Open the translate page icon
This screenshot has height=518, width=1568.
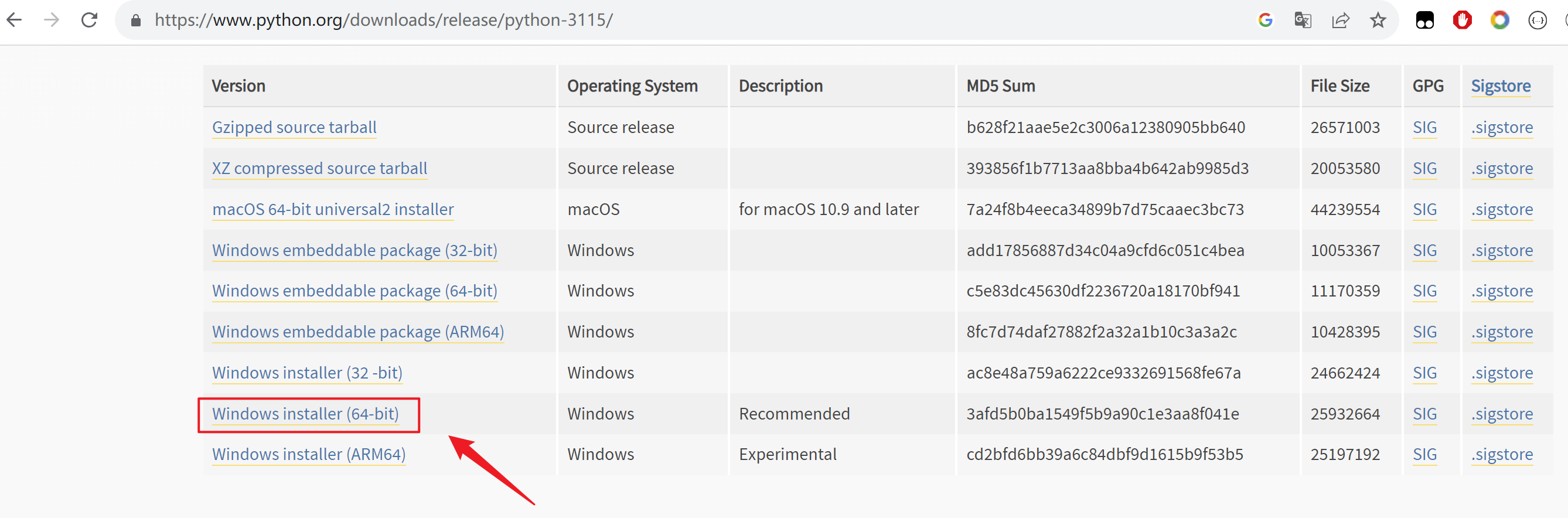(x=1303, y=20)
